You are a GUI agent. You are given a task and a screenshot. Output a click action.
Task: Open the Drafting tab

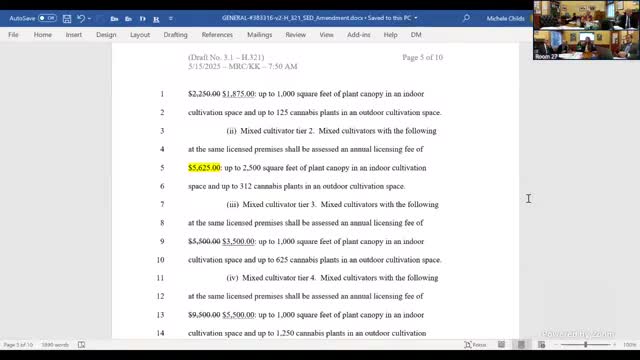(176, 35)
